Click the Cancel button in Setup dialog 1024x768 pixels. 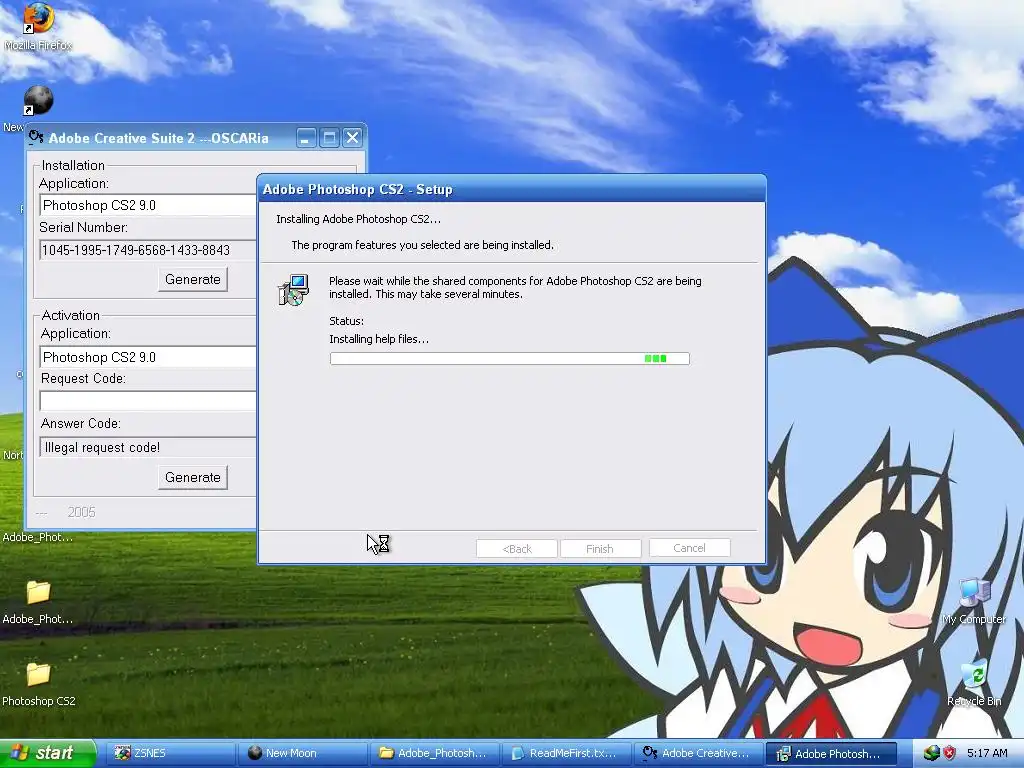click(690, 548)
